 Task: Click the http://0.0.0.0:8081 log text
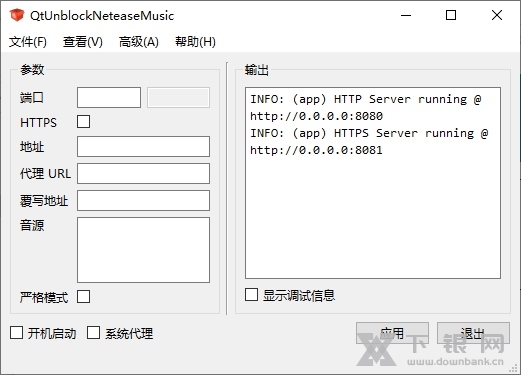coord(316,150)
